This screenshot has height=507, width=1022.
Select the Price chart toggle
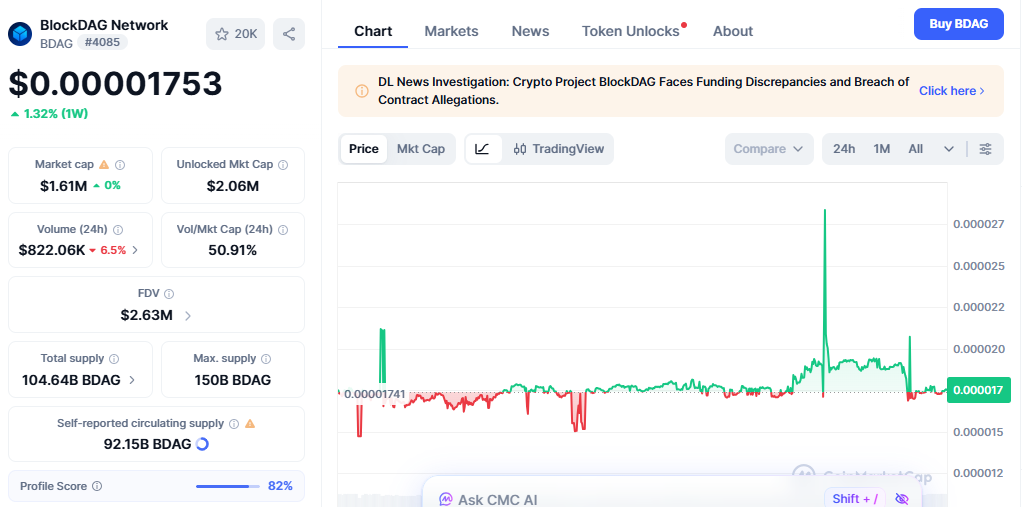[x=364, y=149]
